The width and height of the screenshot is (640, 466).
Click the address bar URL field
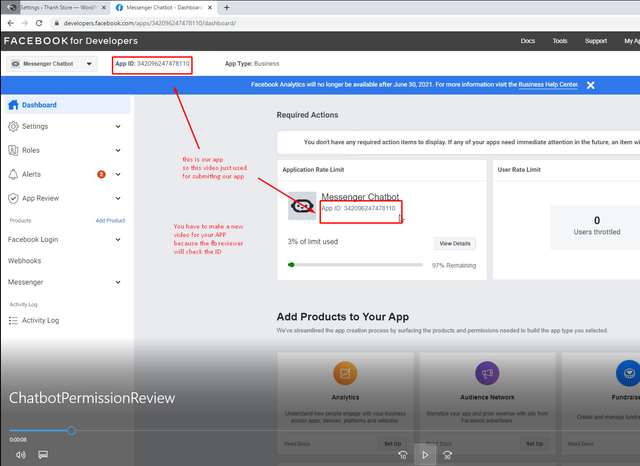(x=150, y=23)
